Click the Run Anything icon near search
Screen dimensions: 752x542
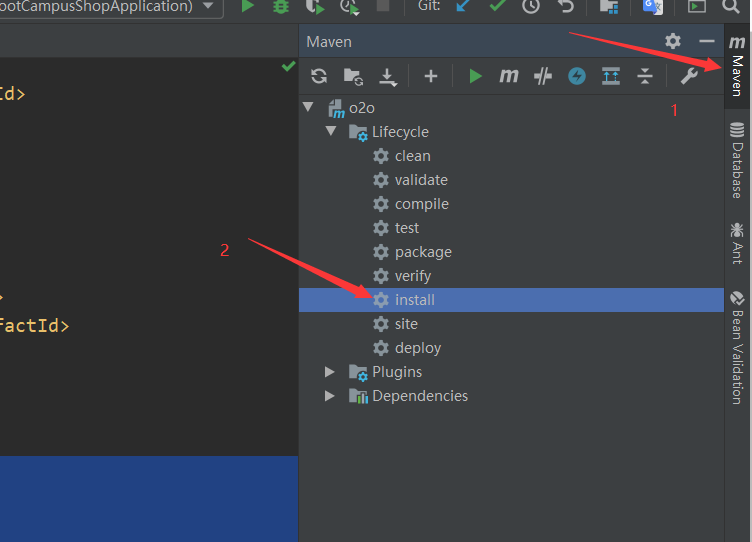[696, 6]
